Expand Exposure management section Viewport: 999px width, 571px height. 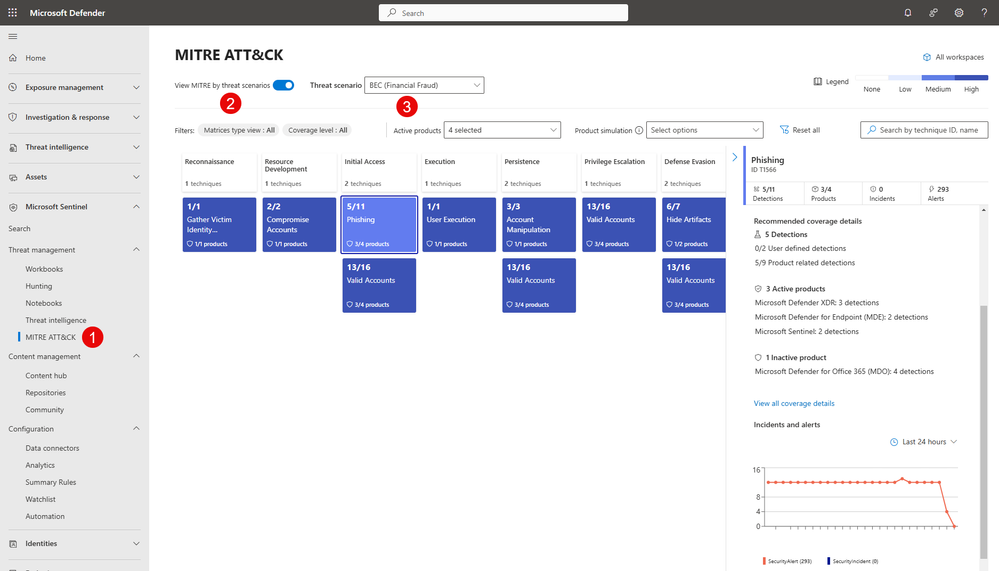click(136, 87)
